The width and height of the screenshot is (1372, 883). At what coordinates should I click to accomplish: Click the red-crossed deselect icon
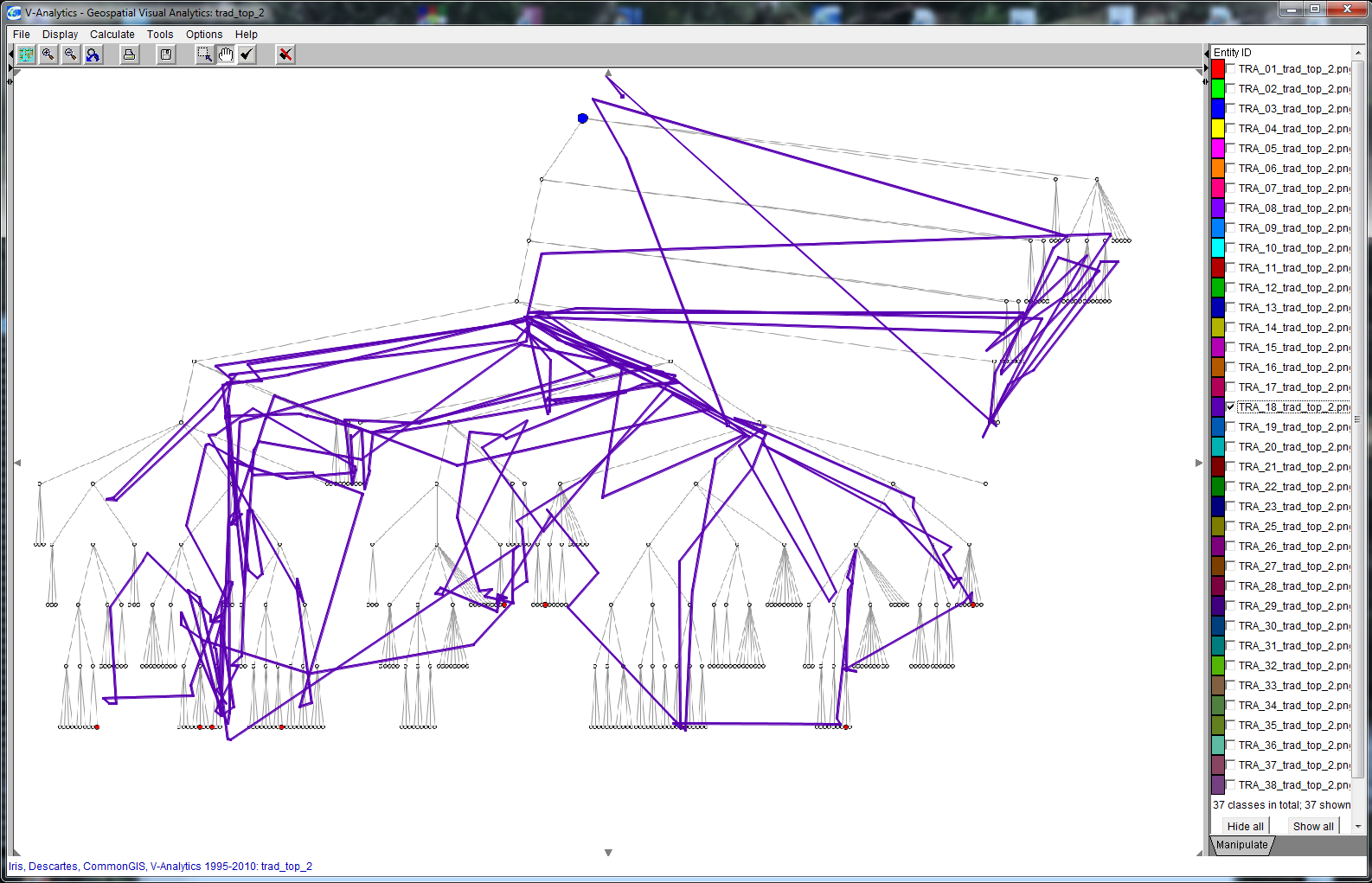click(285, 54)
